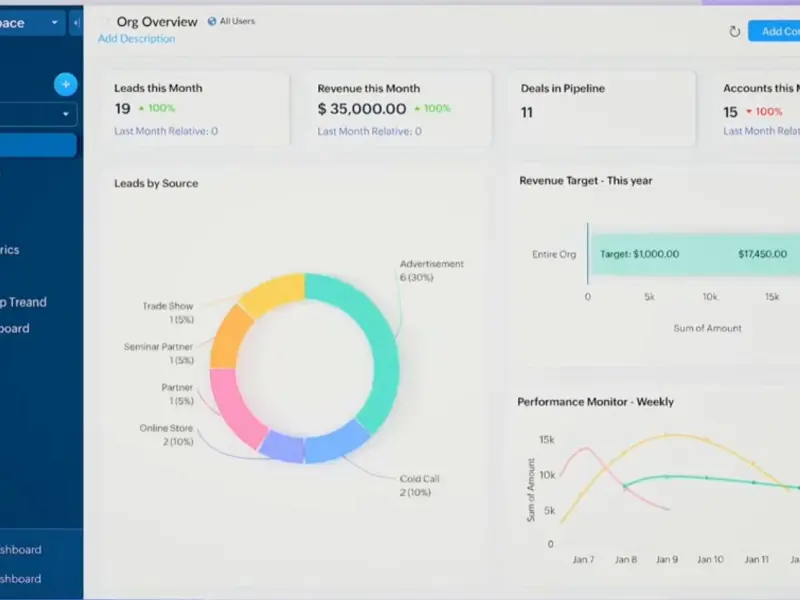Select the highlighted active sidebar item
Image resolution: width=800 pixels, height=600 pixels.
pos(38,146)
